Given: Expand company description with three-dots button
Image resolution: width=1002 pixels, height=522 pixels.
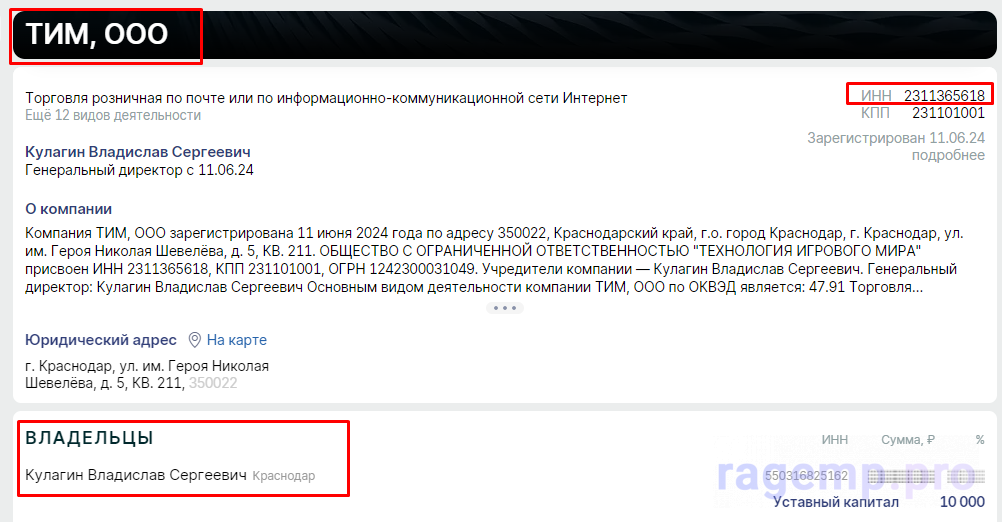Looking at the screenshot, I should [x=505, y=308].
